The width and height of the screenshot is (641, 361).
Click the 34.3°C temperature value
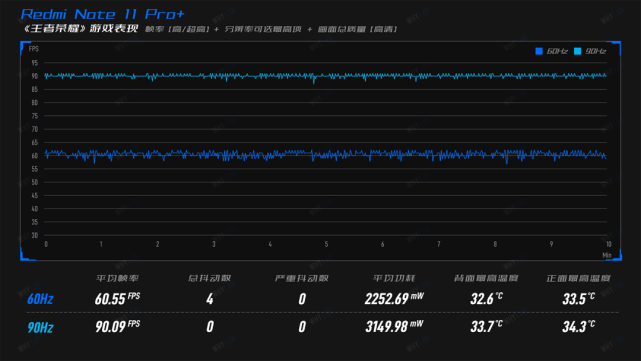coord(578,326)
